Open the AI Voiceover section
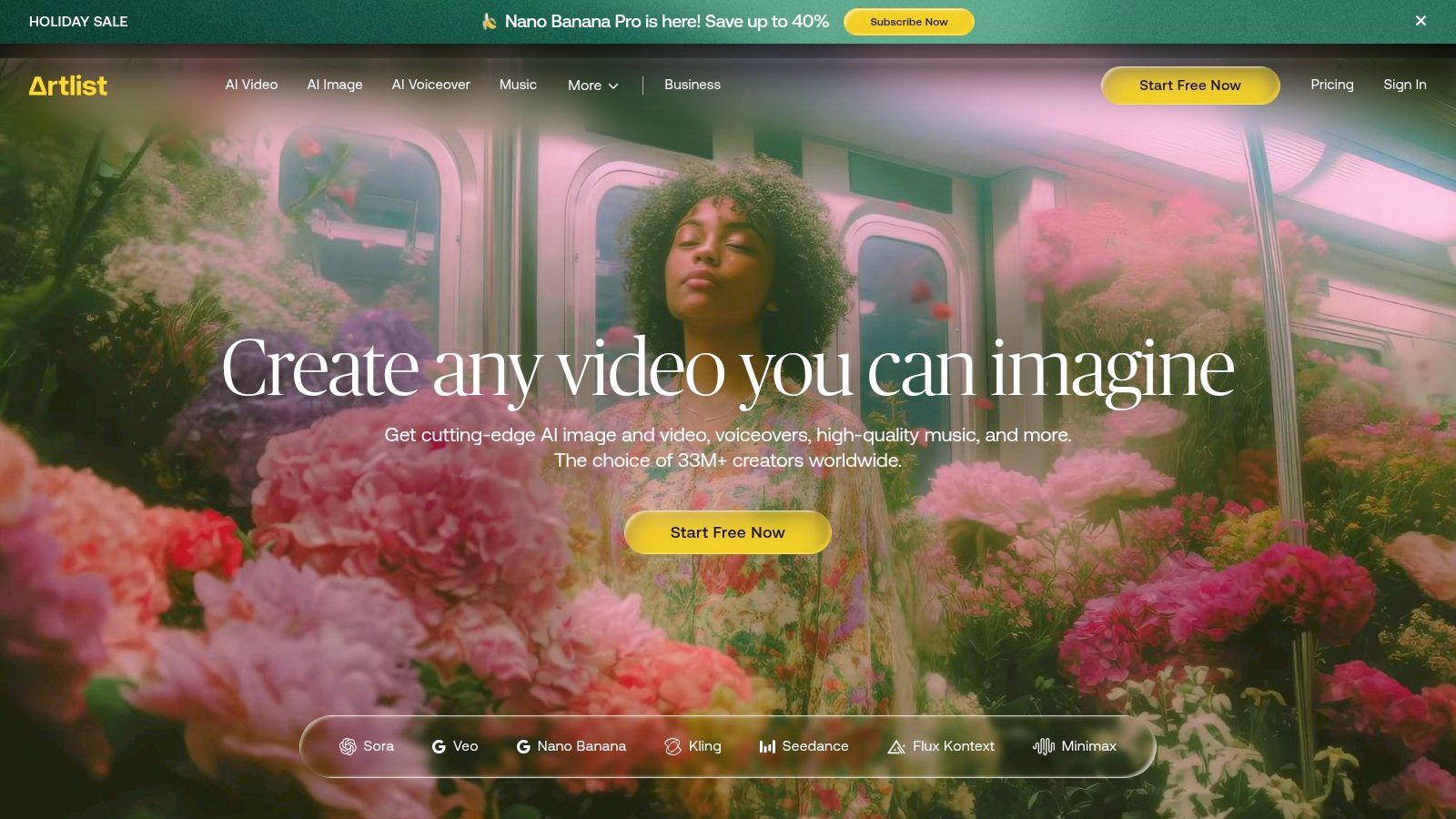 [x=430, y=85]
